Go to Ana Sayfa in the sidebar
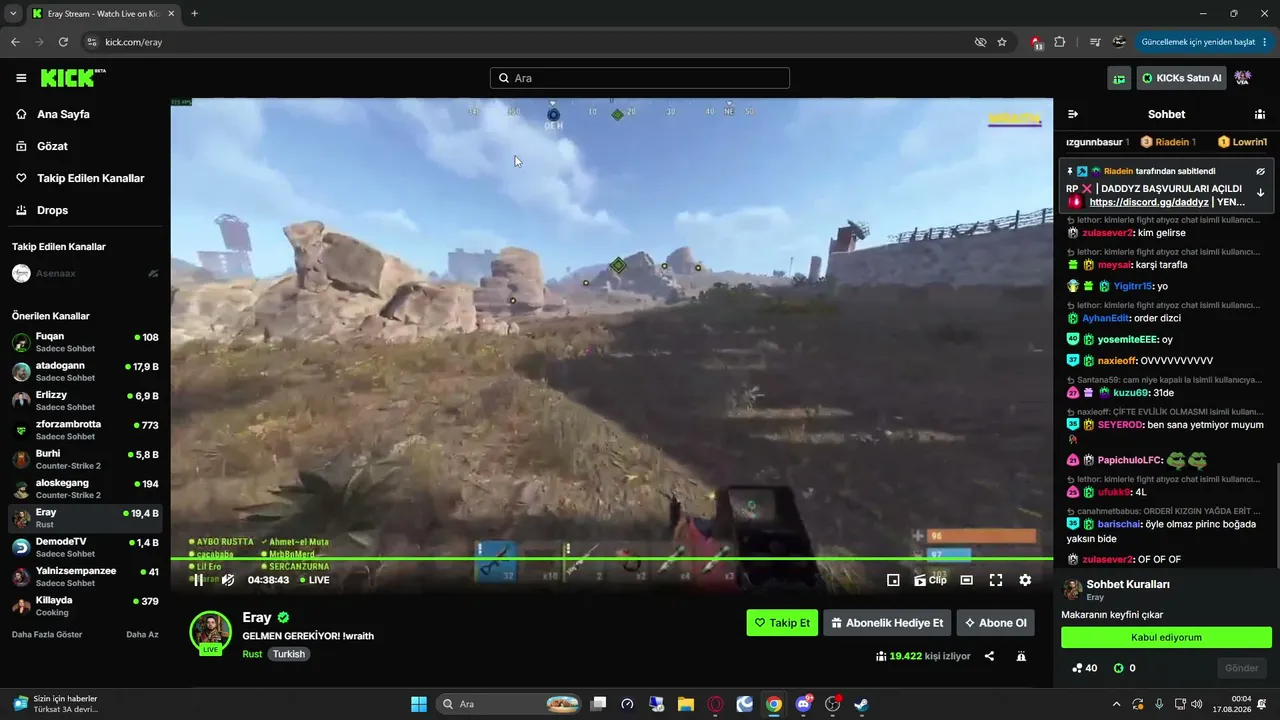The height and width of the screenshot is (720, 1280). pos(64,114)
